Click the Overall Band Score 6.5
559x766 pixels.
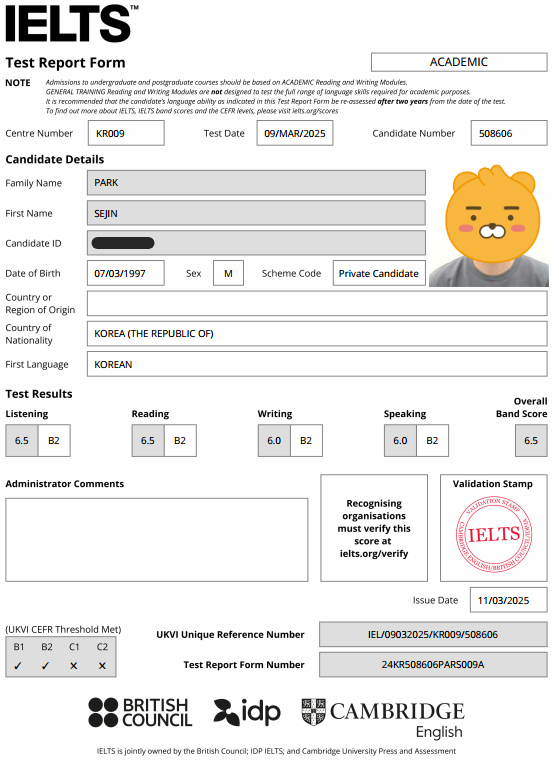531,441
